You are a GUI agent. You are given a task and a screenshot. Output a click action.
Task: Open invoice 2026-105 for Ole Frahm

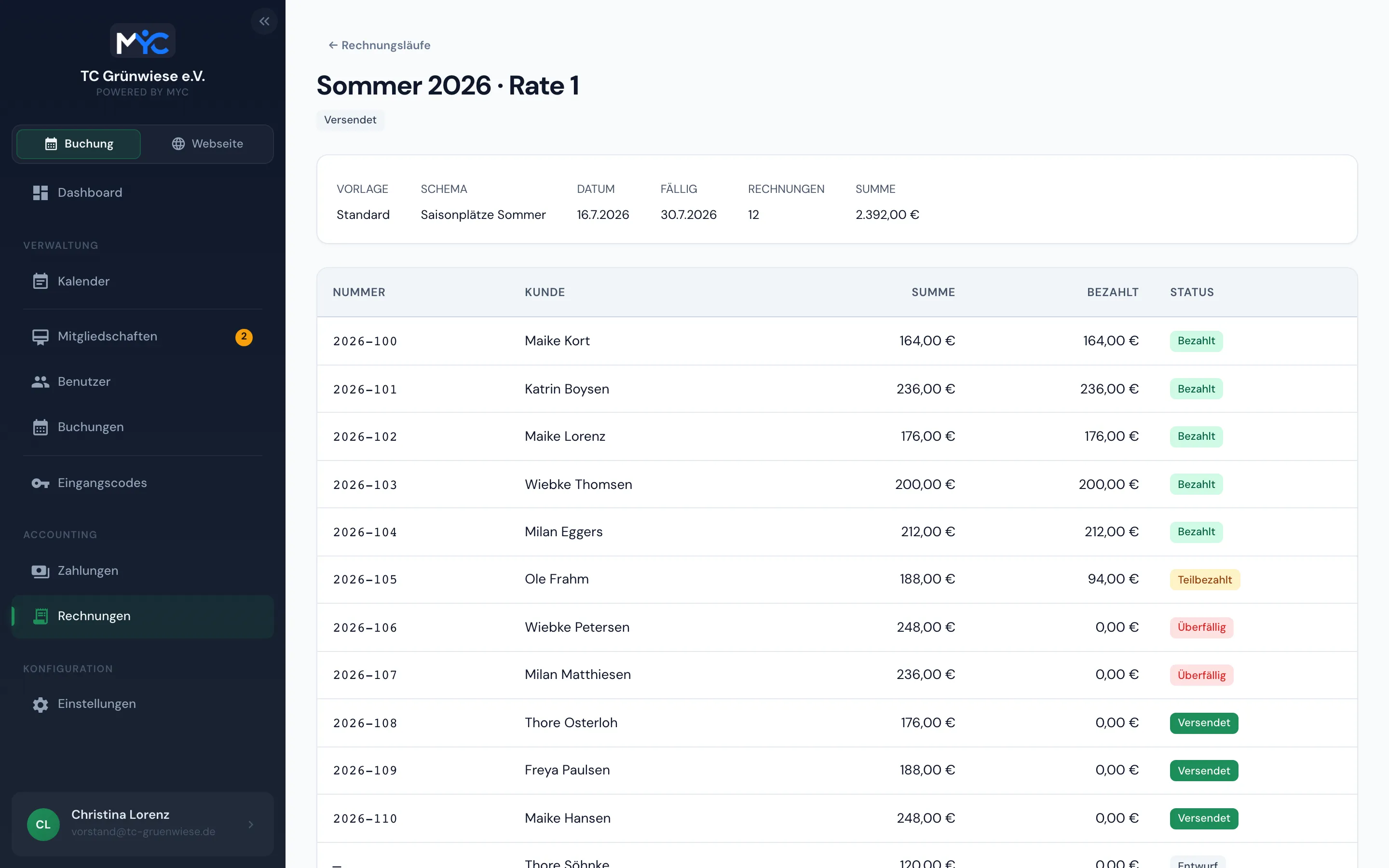[x=837, y=579]
